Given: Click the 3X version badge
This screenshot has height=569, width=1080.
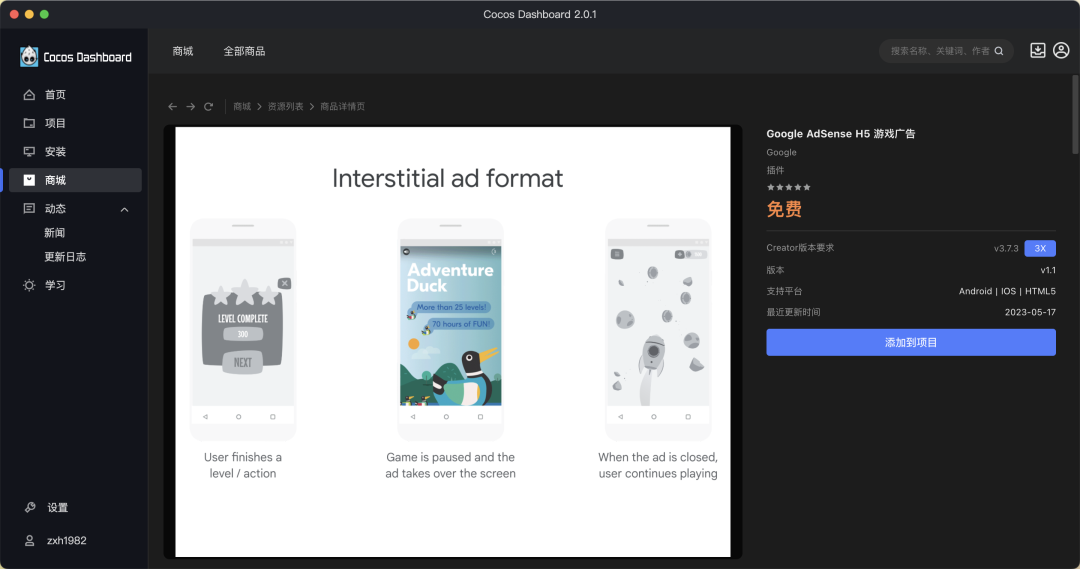Looking at the screenshot, I should point(1040,248).
